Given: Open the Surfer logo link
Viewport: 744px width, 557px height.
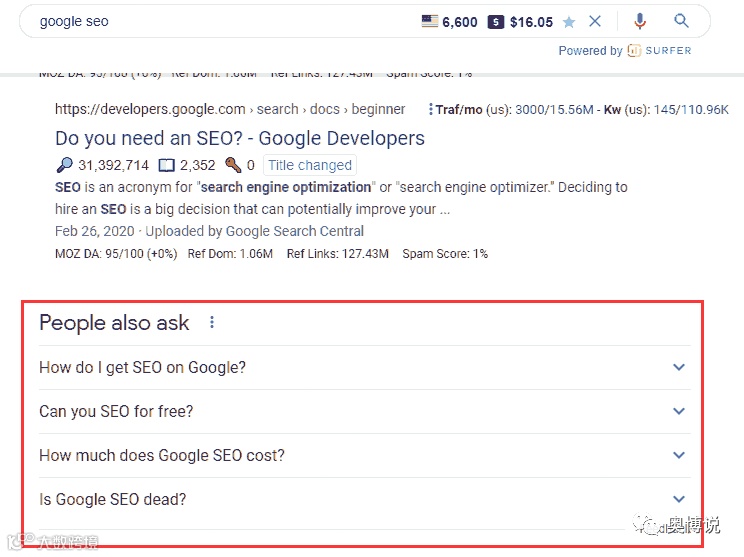Looking at the screenshot, I should click(659, 50).
